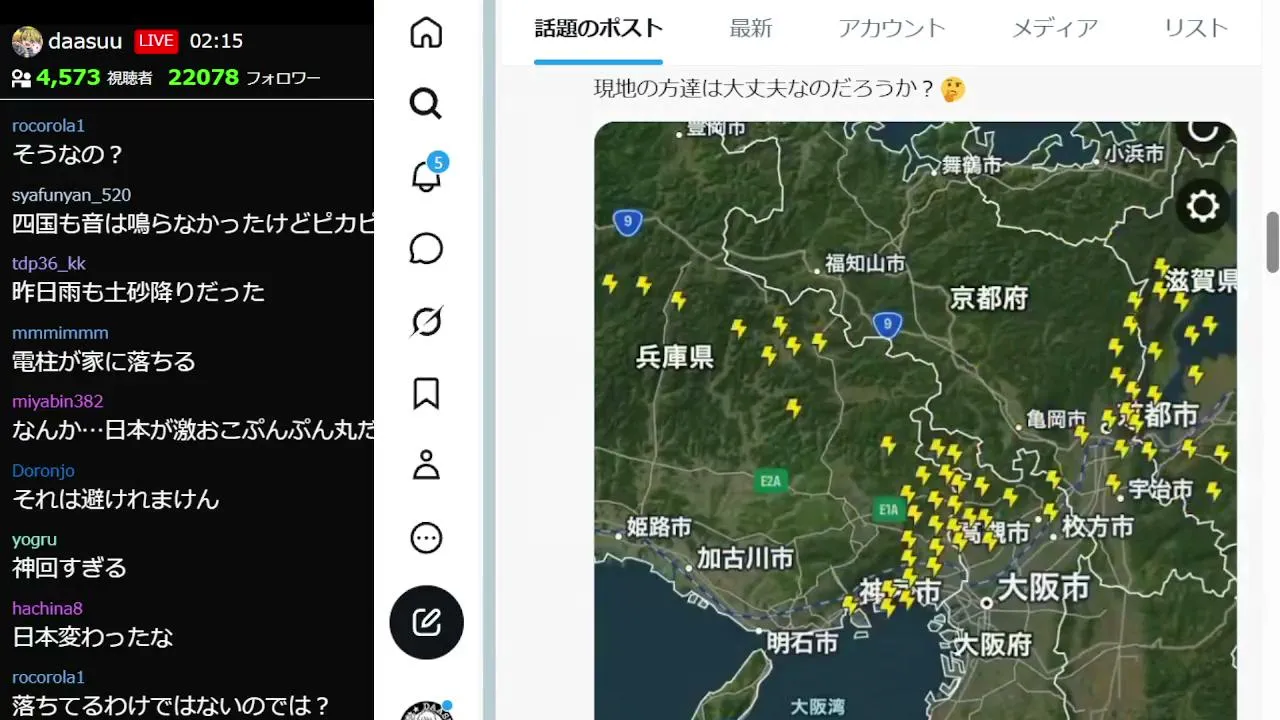
Task: Click the 小浜市 label on the map
Action: point(1134,154)
